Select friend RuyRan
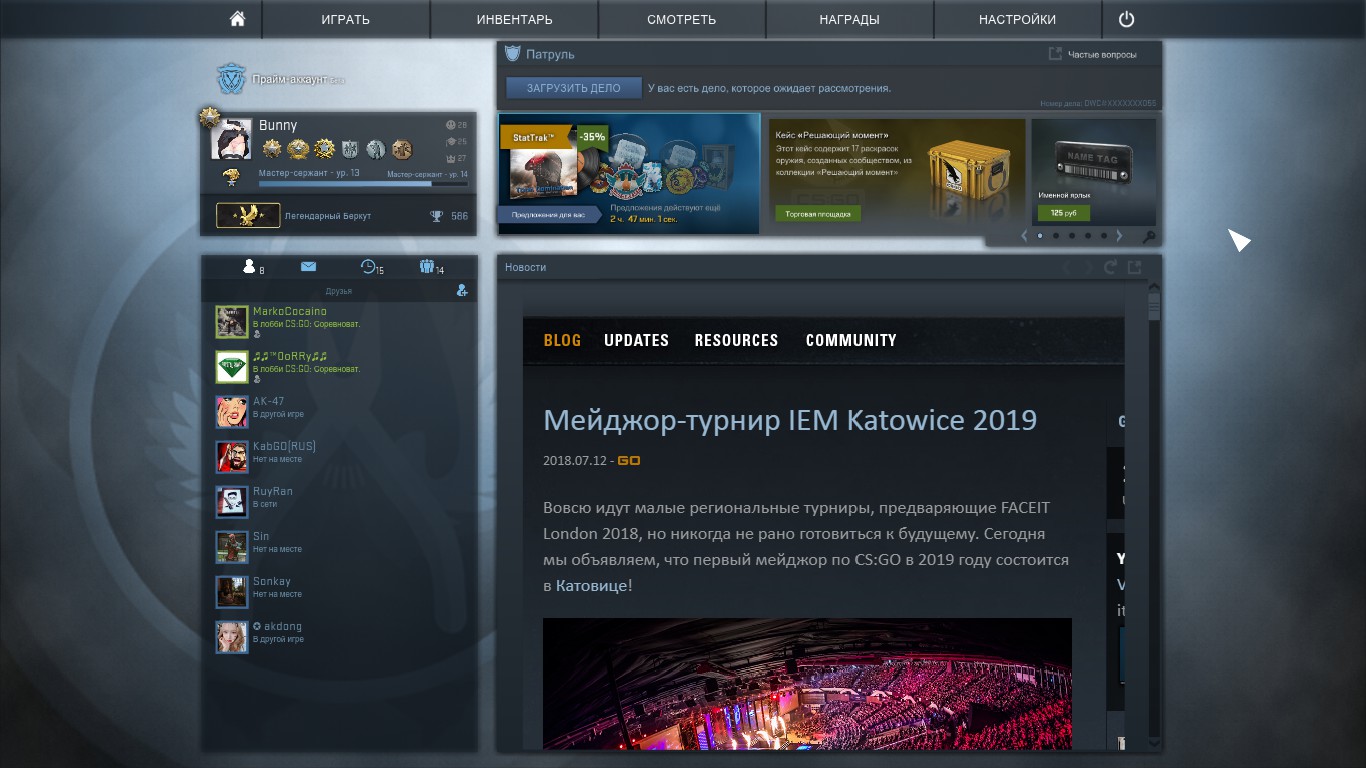 pyautogui.click(x=339, y=502)
